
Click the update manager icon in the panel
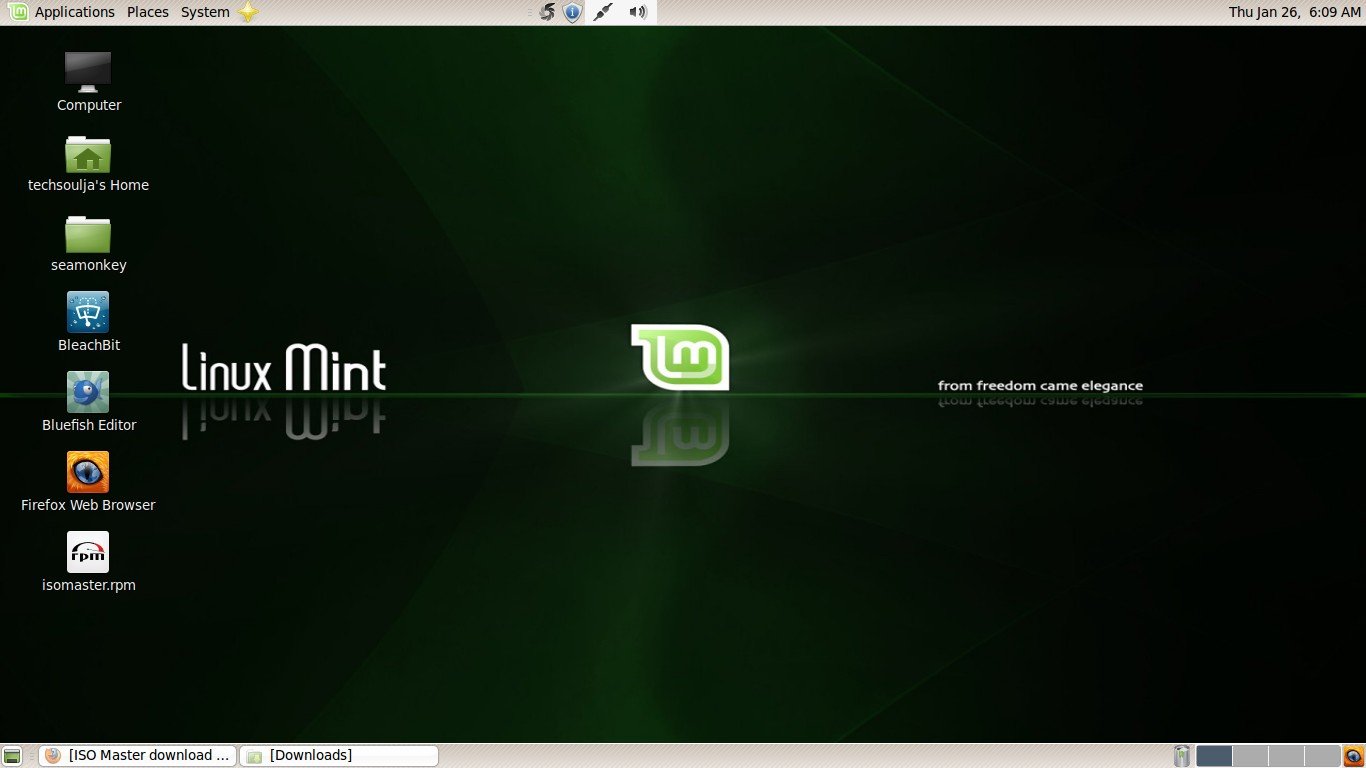point(572,12)
